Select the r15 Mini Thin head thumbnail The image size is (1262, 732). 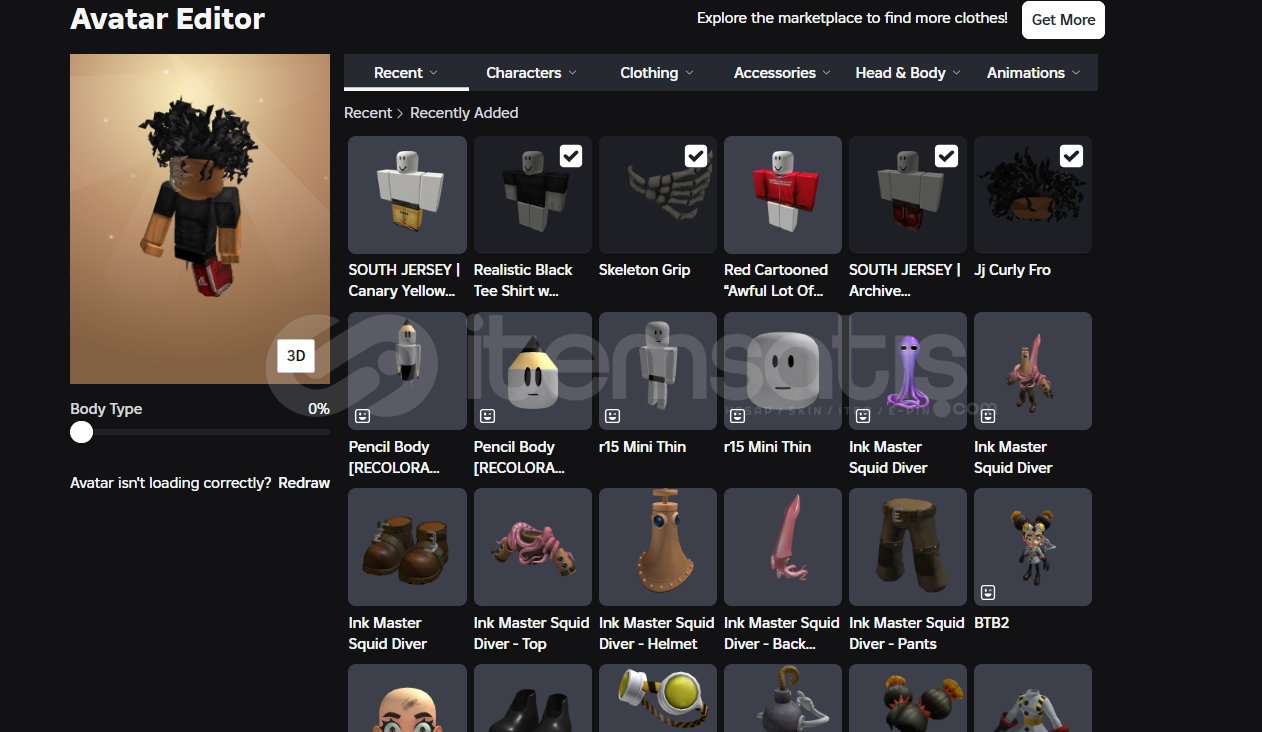(783, 371)
